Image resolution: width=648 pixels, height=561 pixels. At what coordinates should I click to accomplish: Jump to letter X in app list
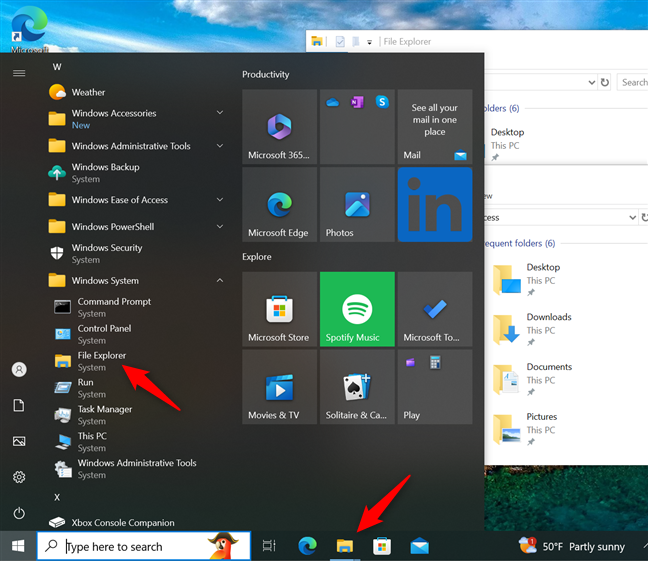click(x=57, y=497)
